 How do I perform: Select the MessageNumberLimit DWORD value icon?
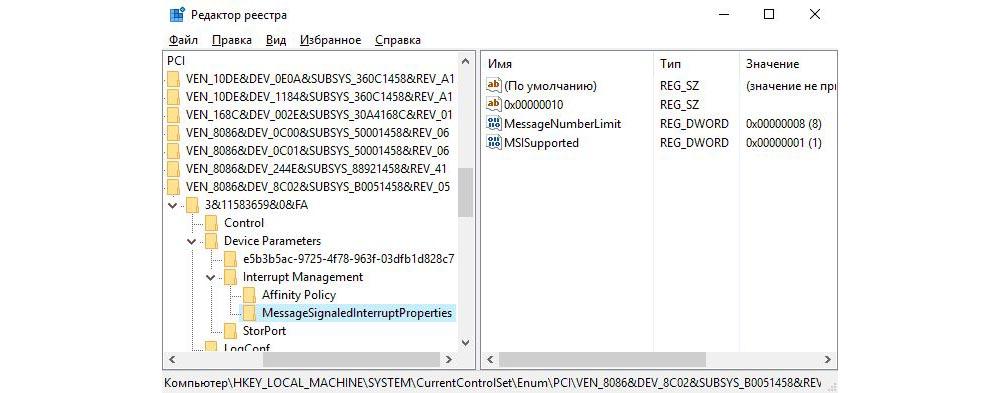point(494,123)
